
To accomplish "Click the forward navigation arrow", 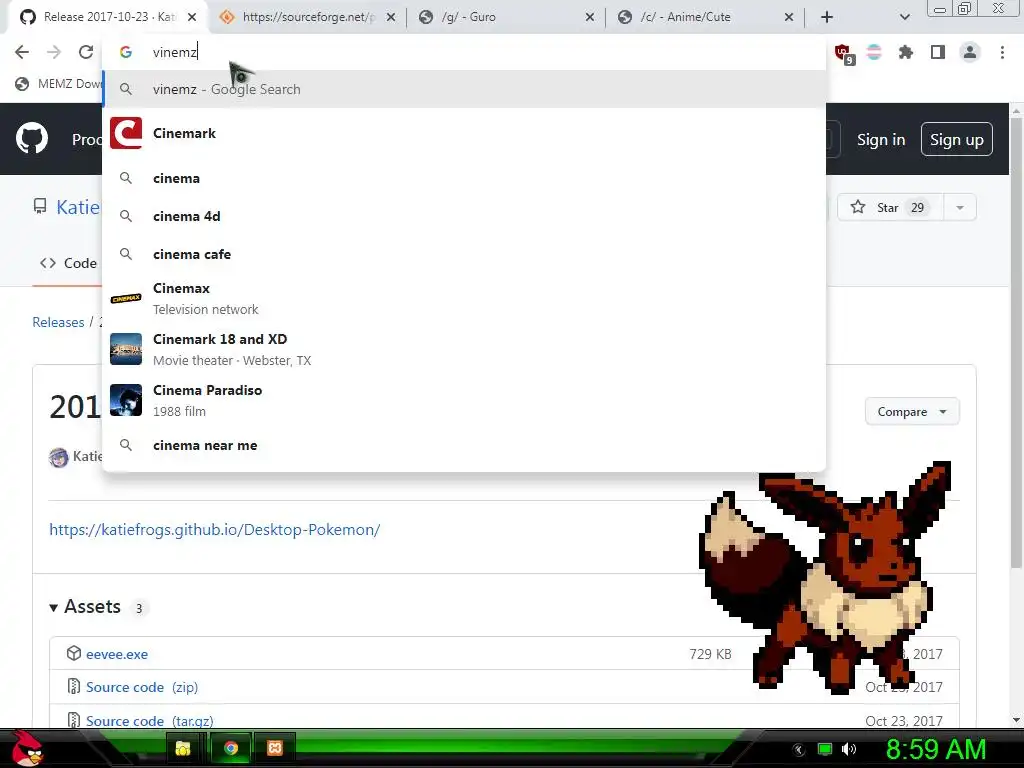I will 54,52.
